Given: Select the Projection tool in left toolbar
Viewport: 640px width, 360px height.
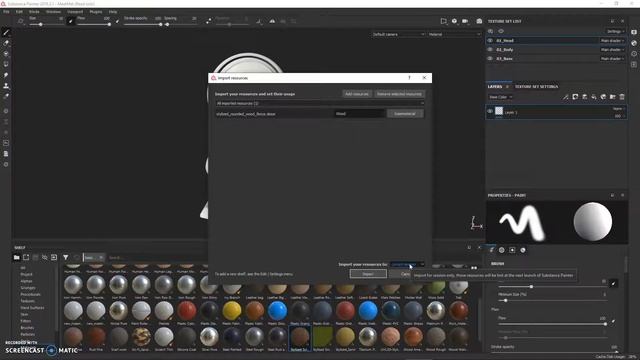Looking at the screenshot, I should pyautogui.click(x=6, y=54).
